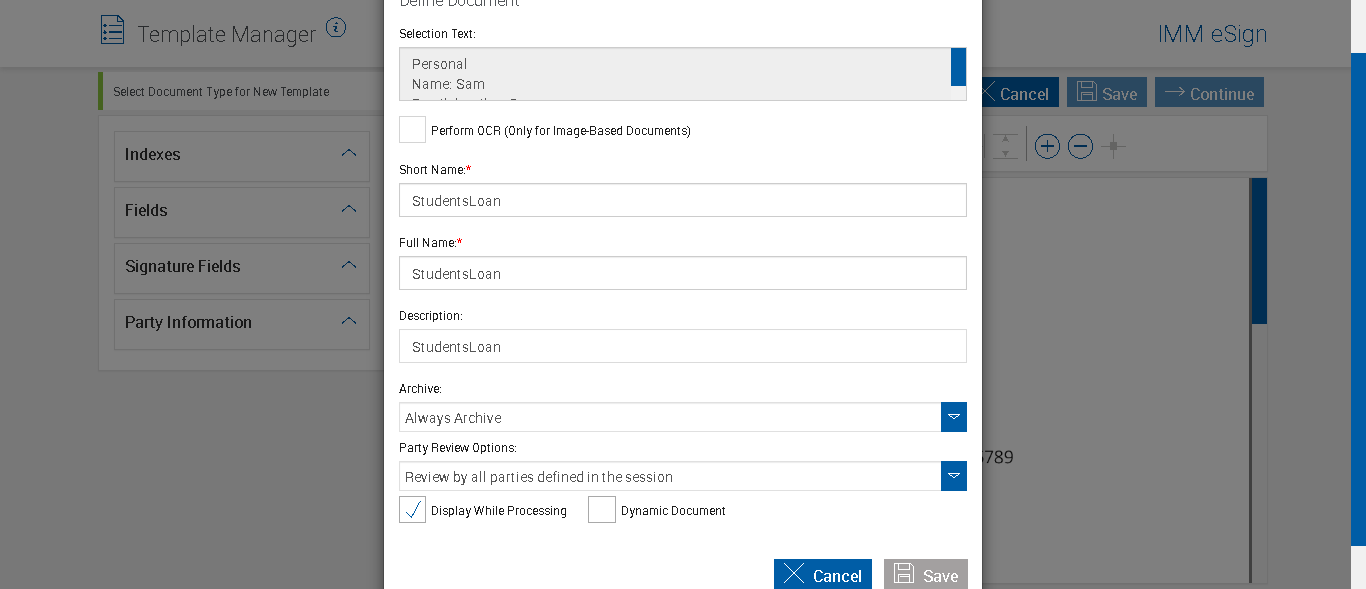Click Cancel in the Define Document dialog
The image size is (1366, 589).
coord(822,575)
